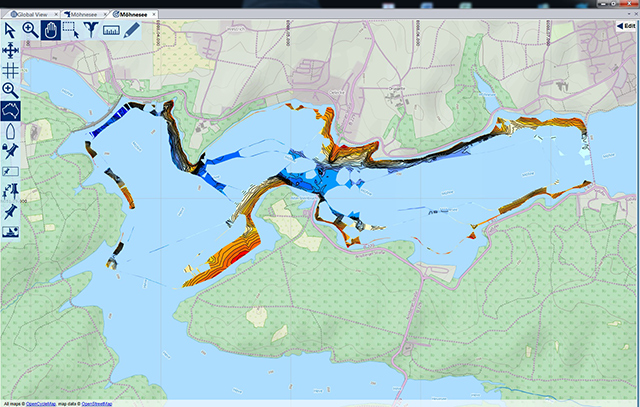Viewport: 640px width, 407px height.
Task: Select the pencil edit tool
Action: point(132,30)
